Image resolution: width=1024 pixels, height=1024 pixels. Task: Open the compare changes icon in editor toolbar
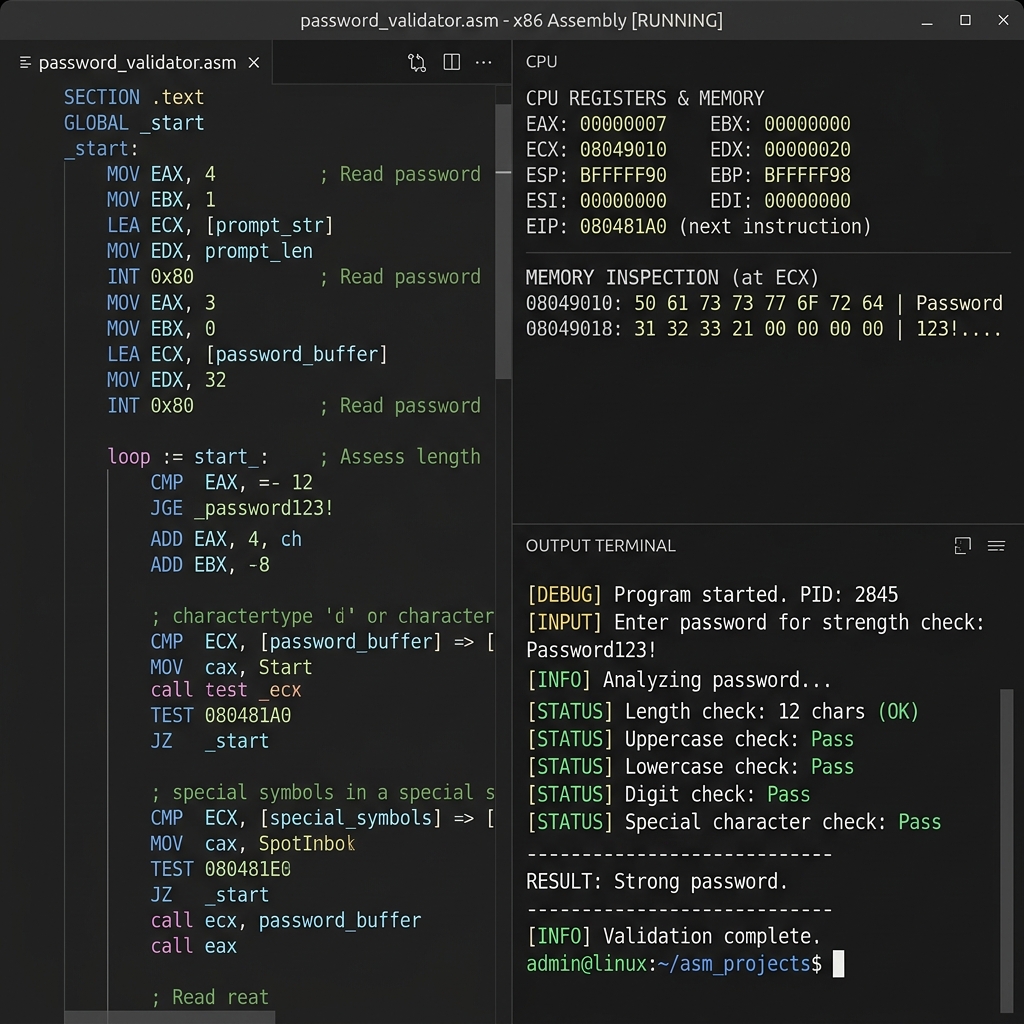417,63
